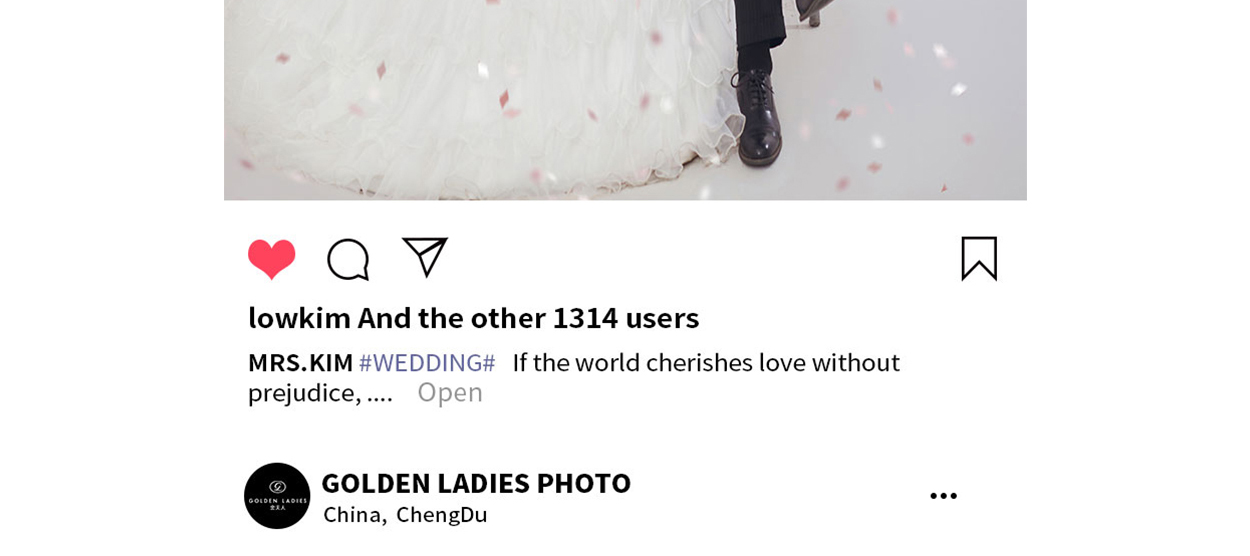This screenshot has height=556, width=1250.
Task: Open the Golden Ladies round profile avatar
Action: tap(277, 496)
